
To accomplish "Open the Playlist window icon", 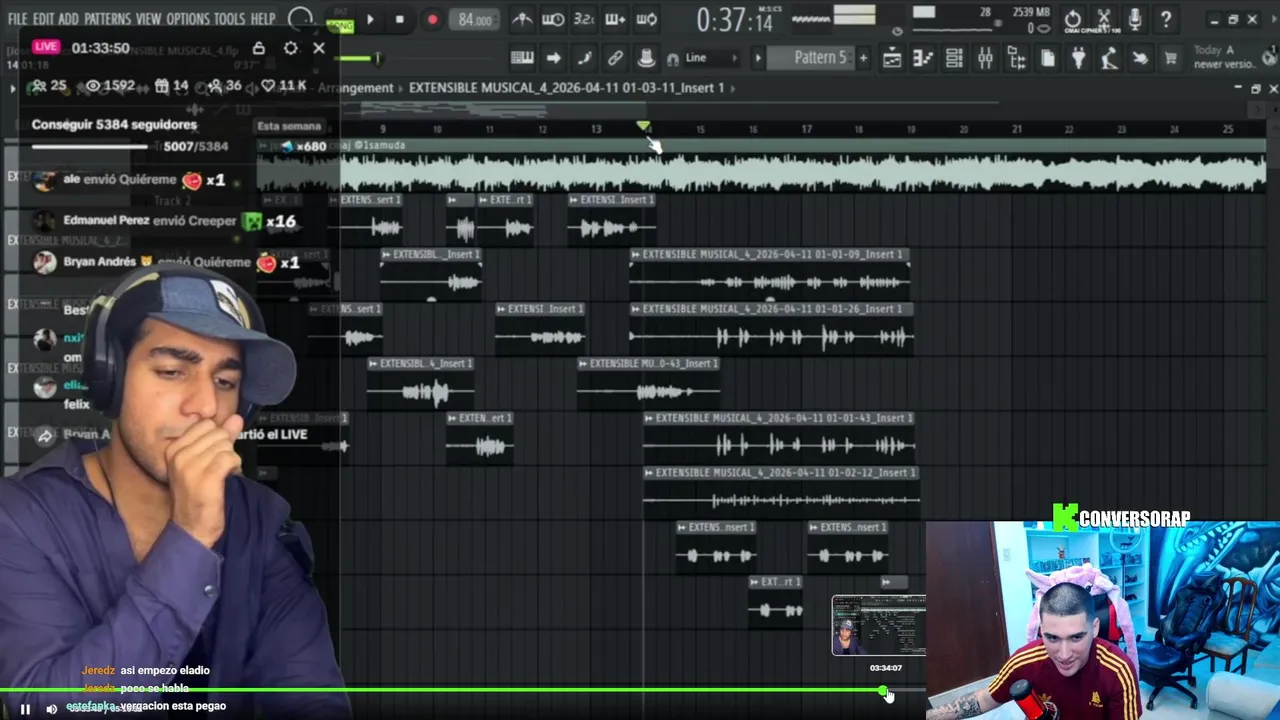I will tap(891, 59).
